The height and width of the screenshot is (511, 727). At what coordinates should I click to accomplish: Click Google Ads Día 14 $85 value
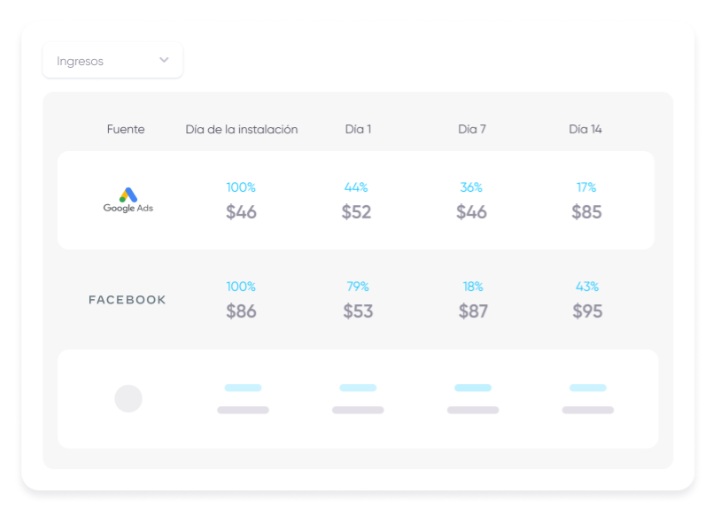(587, 212)
